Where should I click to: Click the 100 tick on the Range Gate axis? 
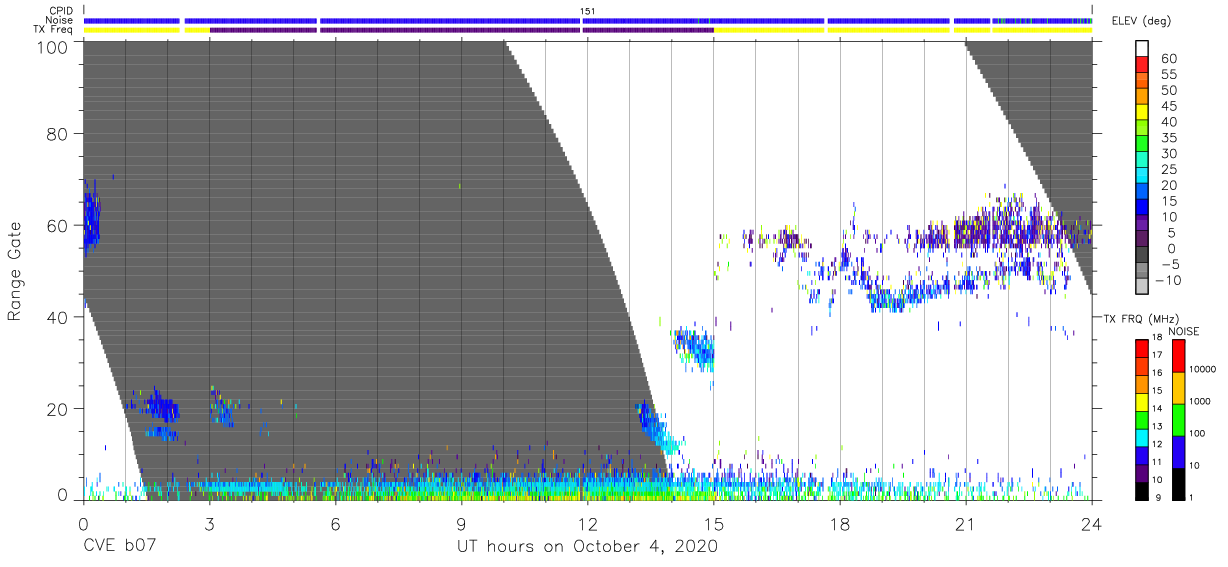coord(54,46)
